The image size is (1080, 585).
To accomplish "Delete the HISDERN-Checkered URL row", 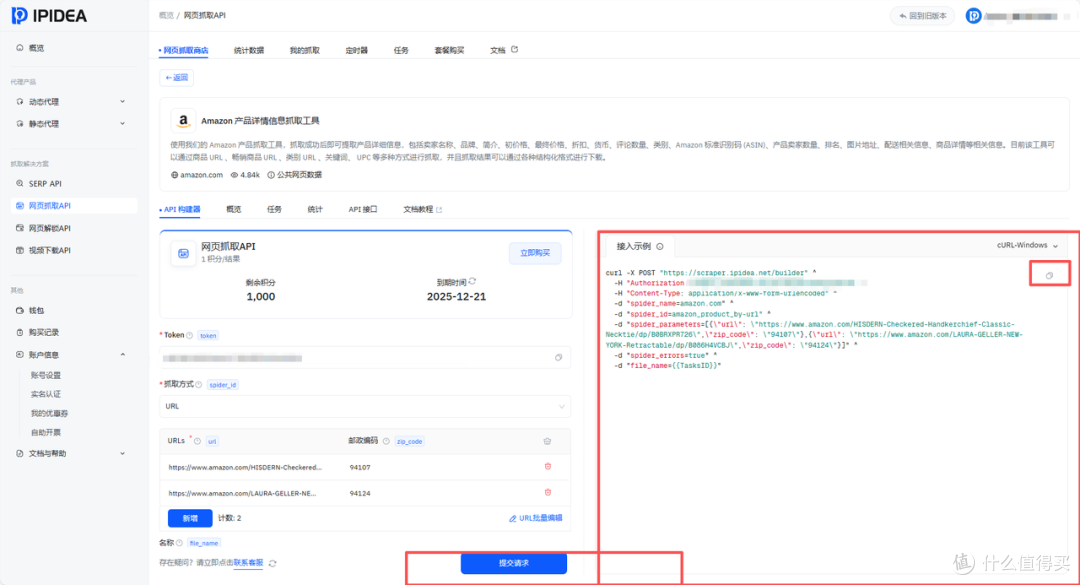I will tap(548, 466).
